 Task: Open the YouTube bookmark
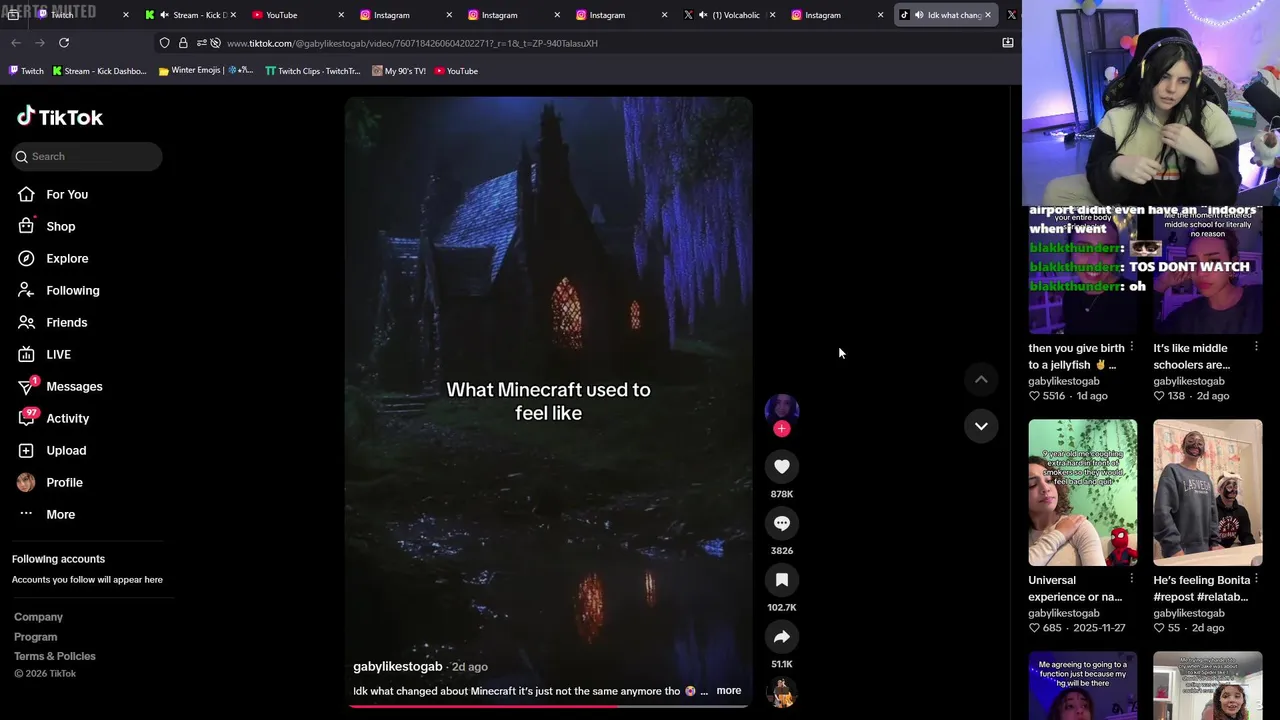tap(456, 71)
